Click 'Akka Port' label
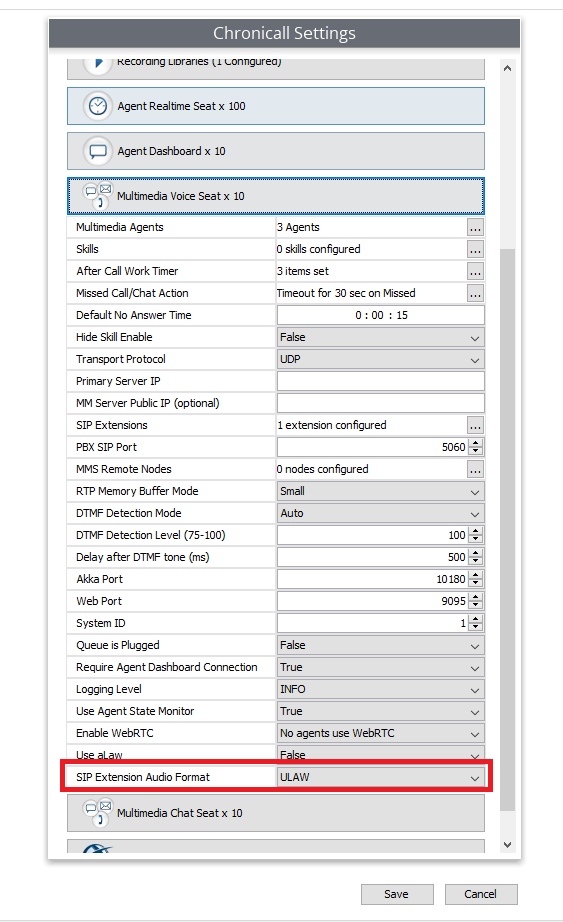 pyautogui.click(x=99, y=579)
